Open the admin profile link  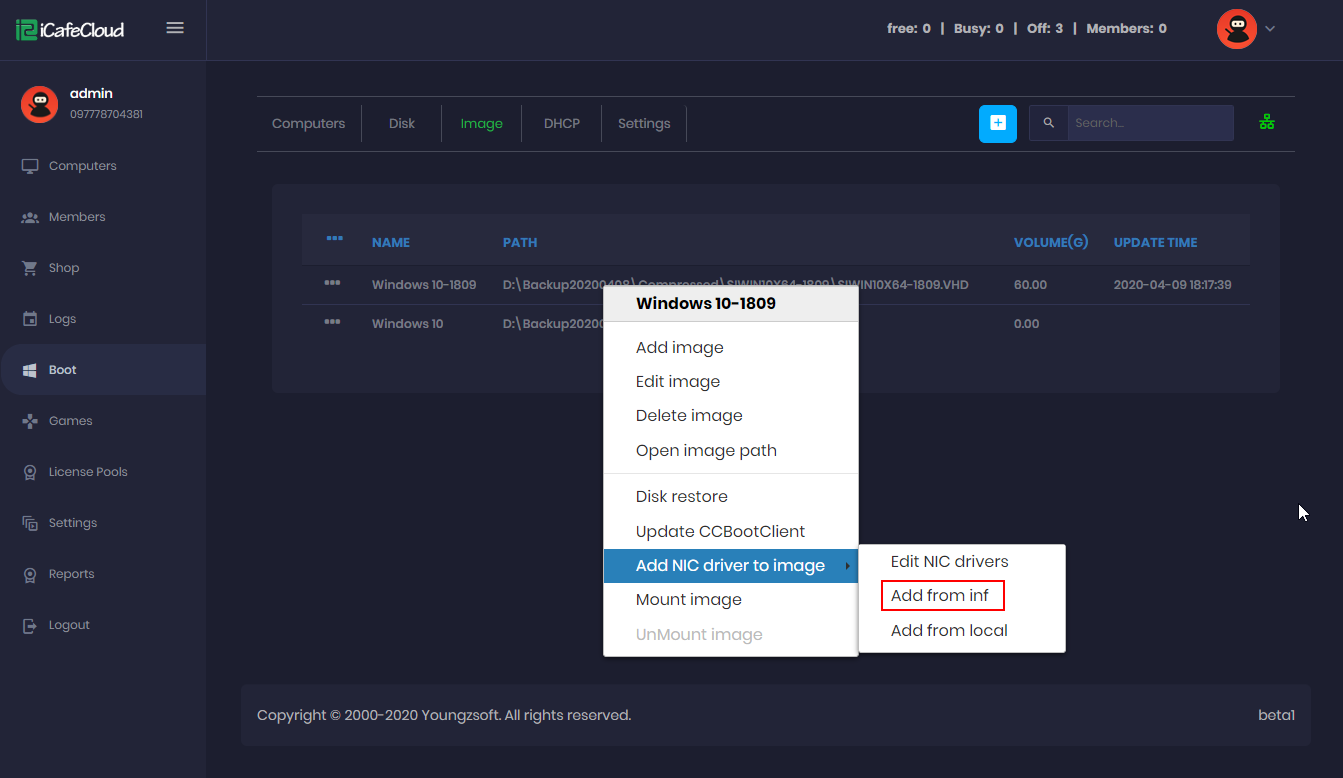point(91,93)
